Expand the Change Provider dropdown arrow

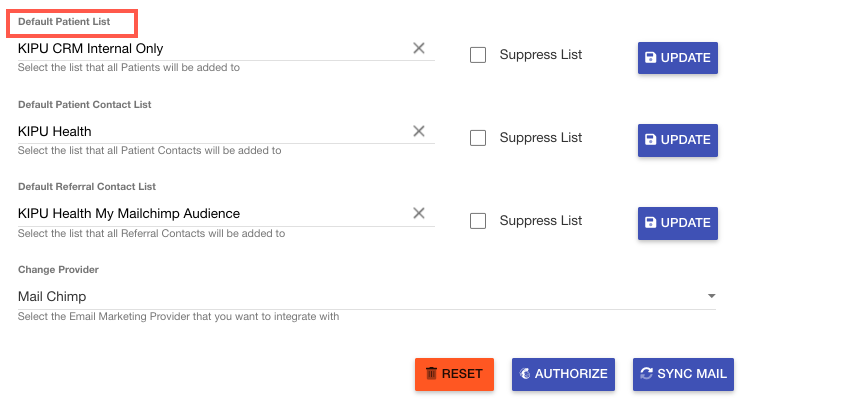tap(711, 296)
